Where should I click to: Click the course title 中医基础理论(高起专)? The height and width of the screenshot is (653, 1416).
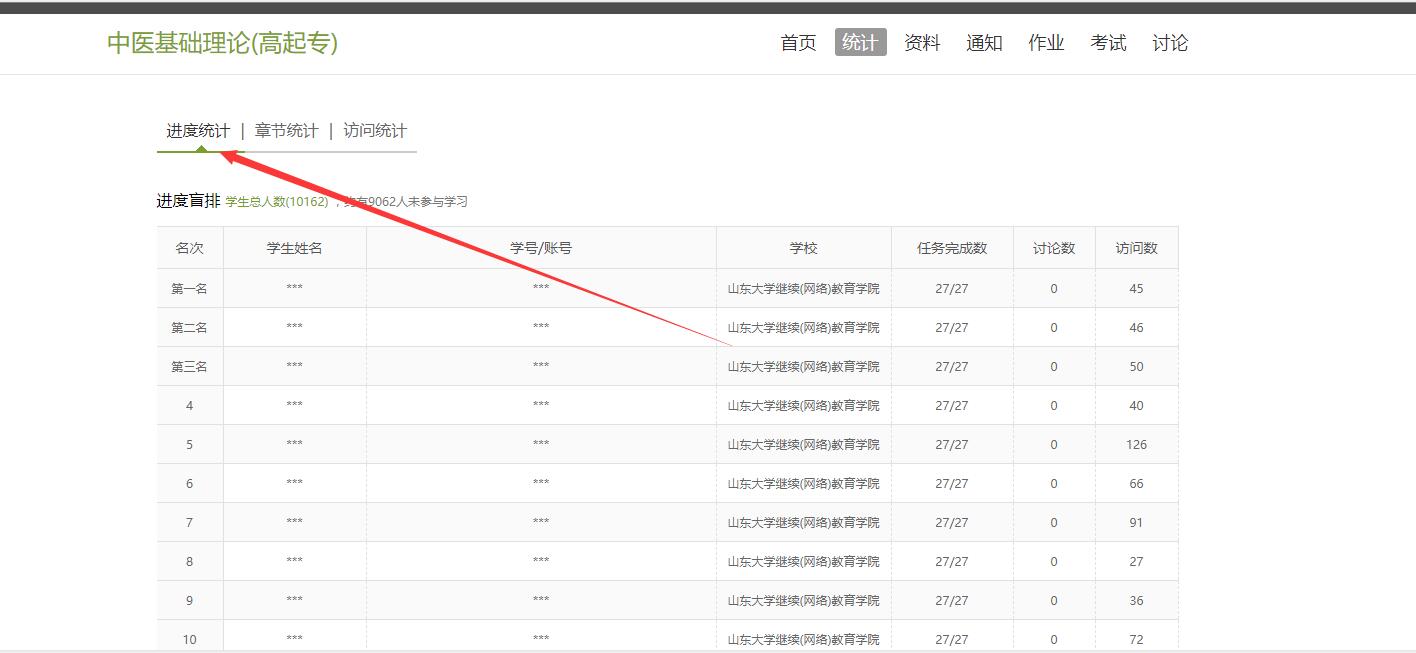click(222, 43)
